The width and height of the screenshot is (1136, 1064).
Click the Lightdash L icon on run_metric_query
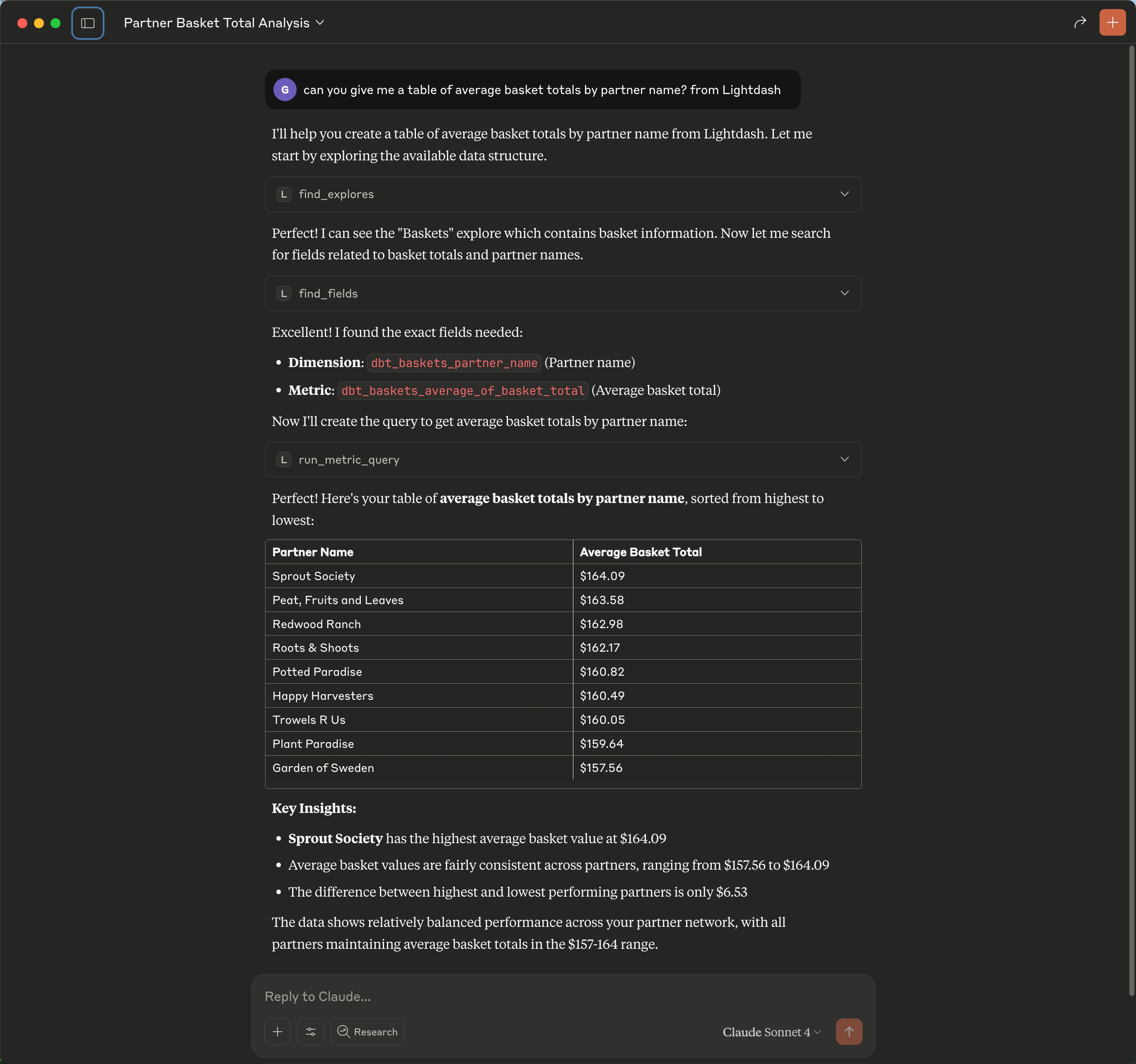coord(284,459)
